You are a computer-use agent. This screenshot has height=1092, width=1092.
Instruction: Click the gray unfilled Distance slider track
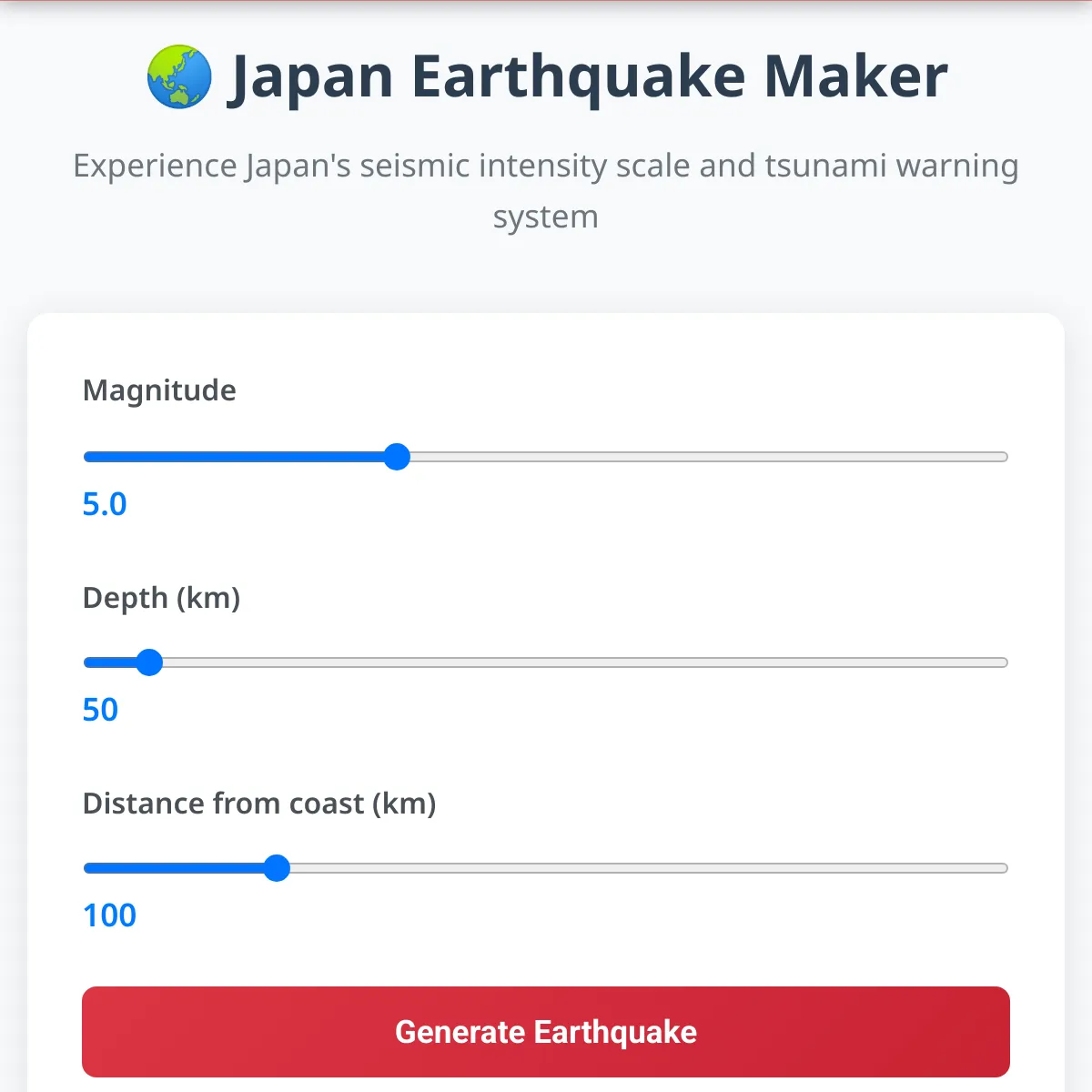(637, 868)
